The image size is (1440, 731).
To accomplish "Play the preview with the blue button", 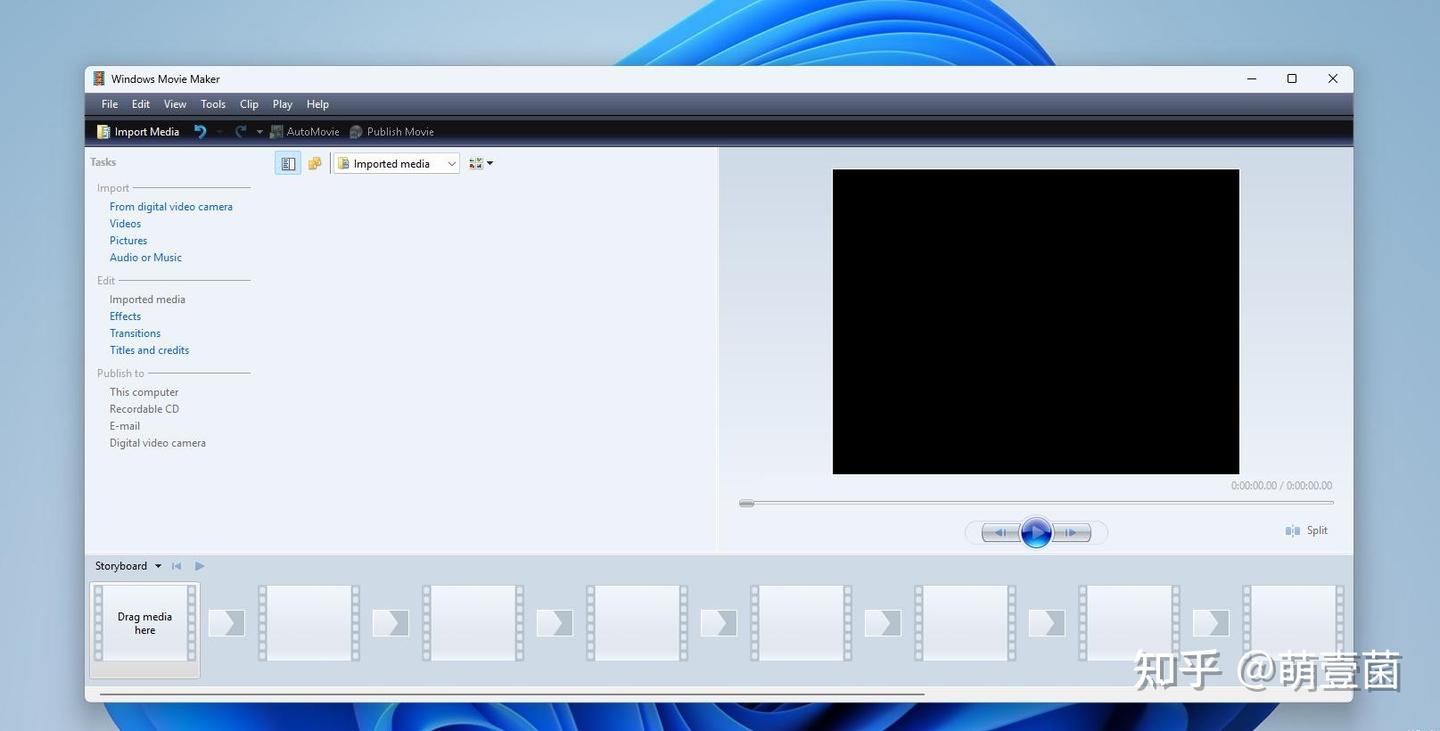I will click(1036, 533).
